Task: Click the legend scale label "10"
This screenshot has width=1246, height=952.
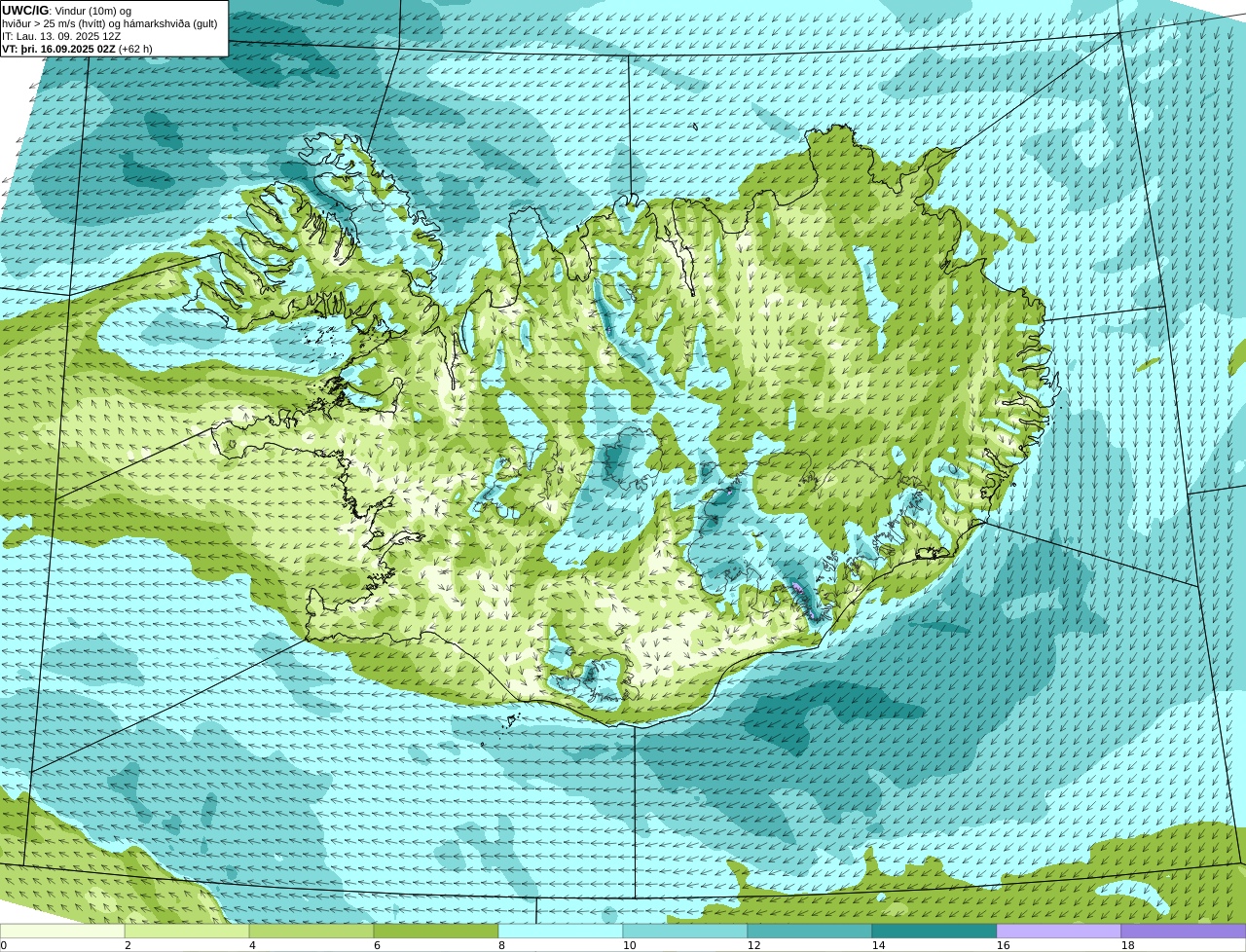Action: pyautogui.click(x=630, y=945)
